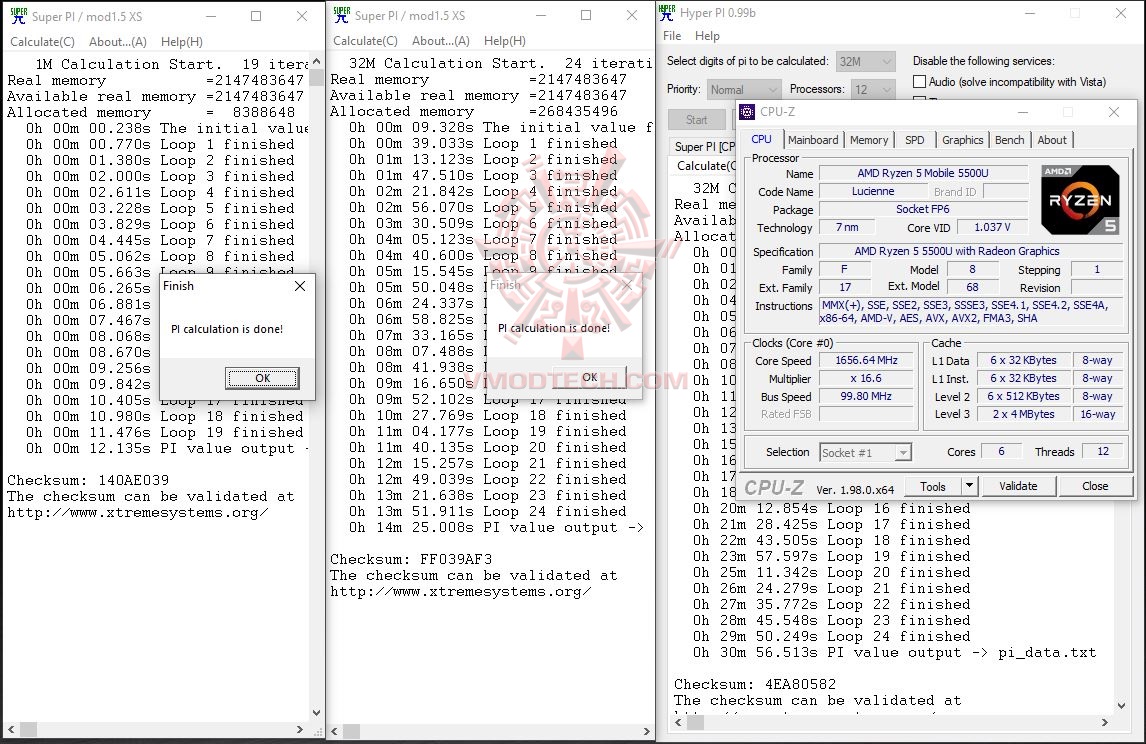1146x744 pixels.
Task: Click the Cores value 6 in CPU-Z
Action: 1001,452
